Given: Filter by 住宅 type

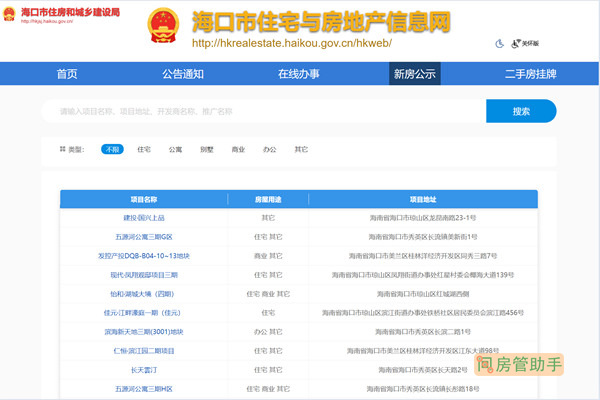Looking at the screenshot, I should 144,149.
